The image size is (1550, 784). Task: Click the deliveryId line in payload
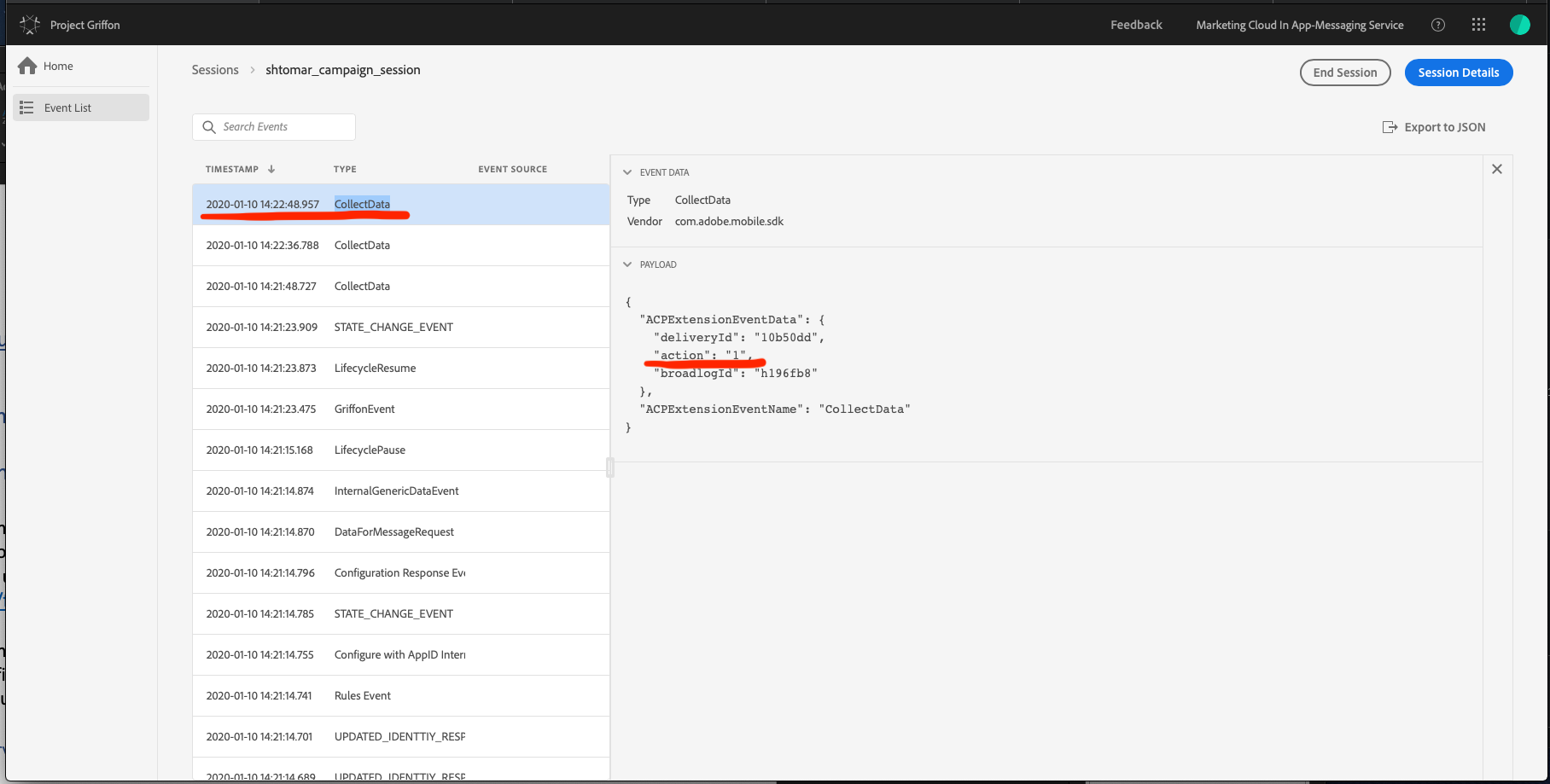coord(739,338)
